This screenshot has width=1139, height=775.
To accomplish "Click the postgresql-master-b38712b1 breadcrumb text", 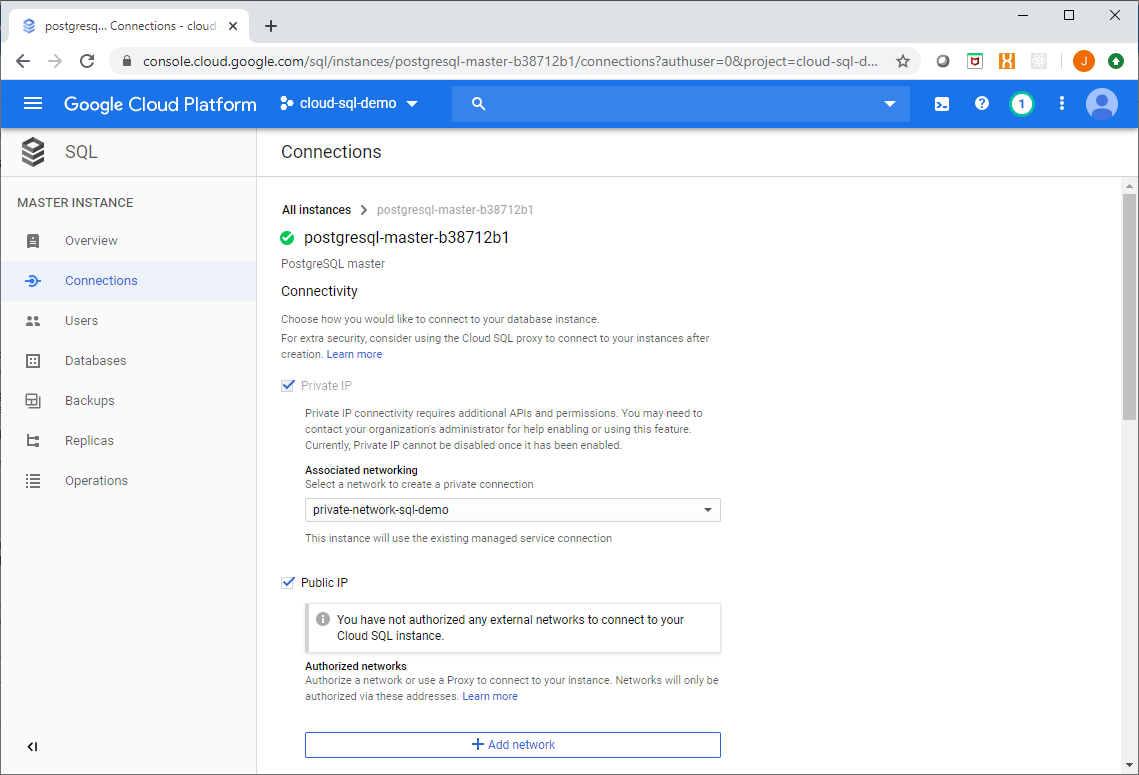I will (455, 210).
